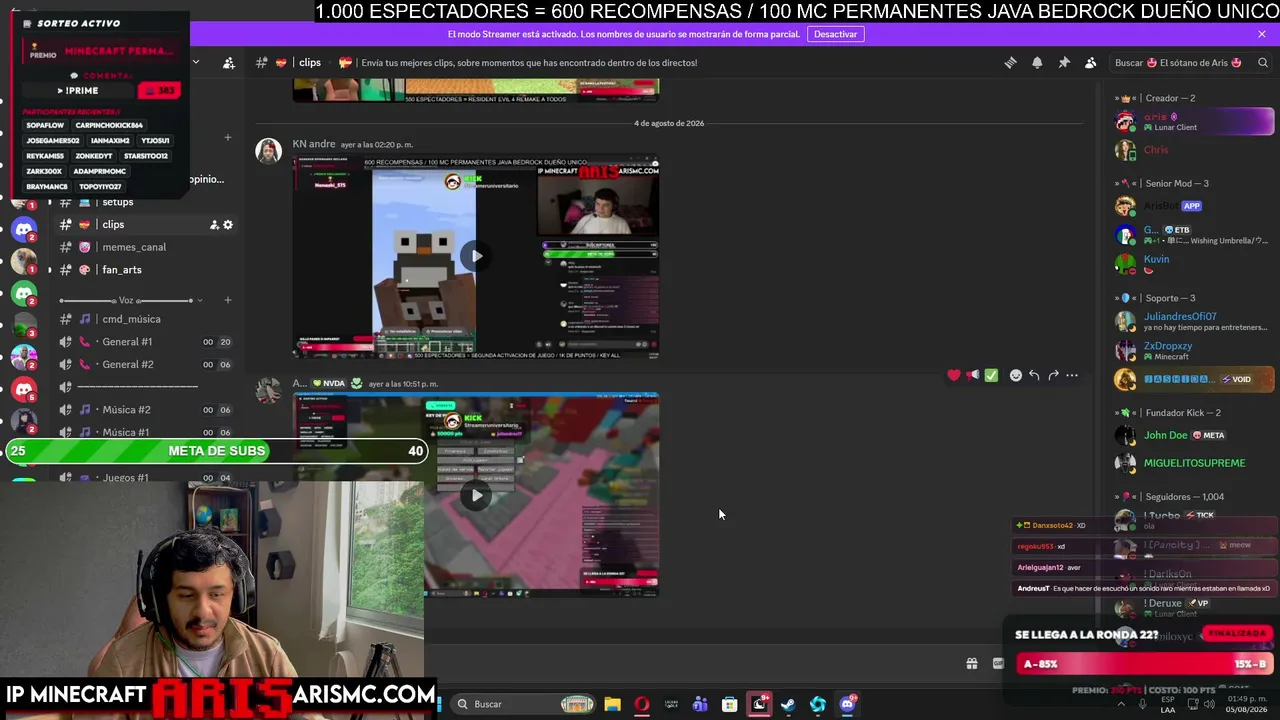Collapse the Voz channel category
Viewport: 1280px width, 720px height.
click(x=130, y=300)
